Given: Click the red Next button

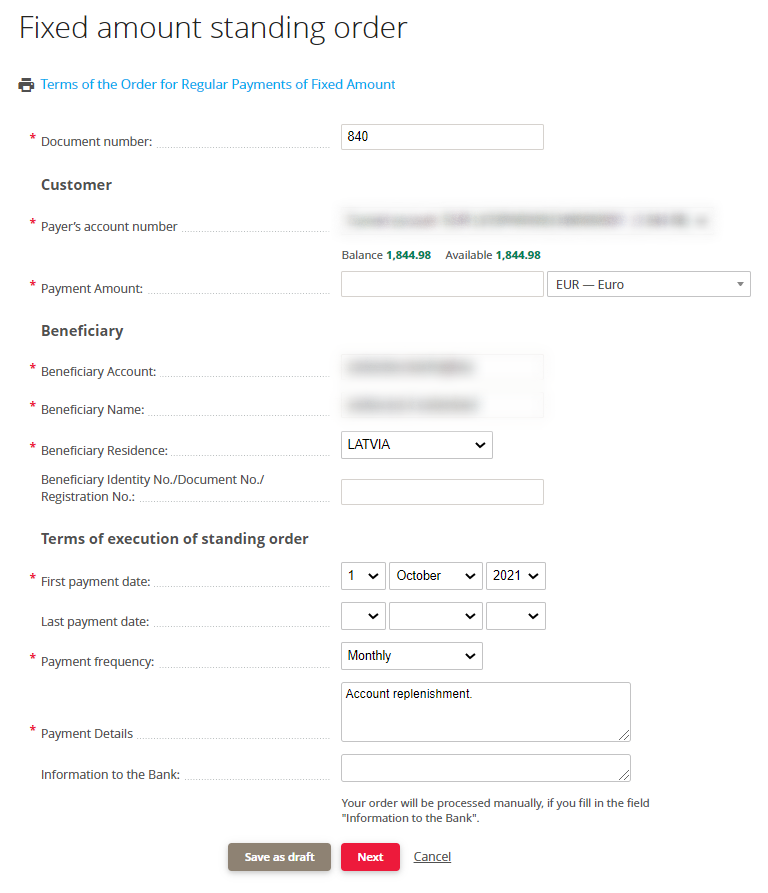Looking at the screenshot, I should [371, 857].
